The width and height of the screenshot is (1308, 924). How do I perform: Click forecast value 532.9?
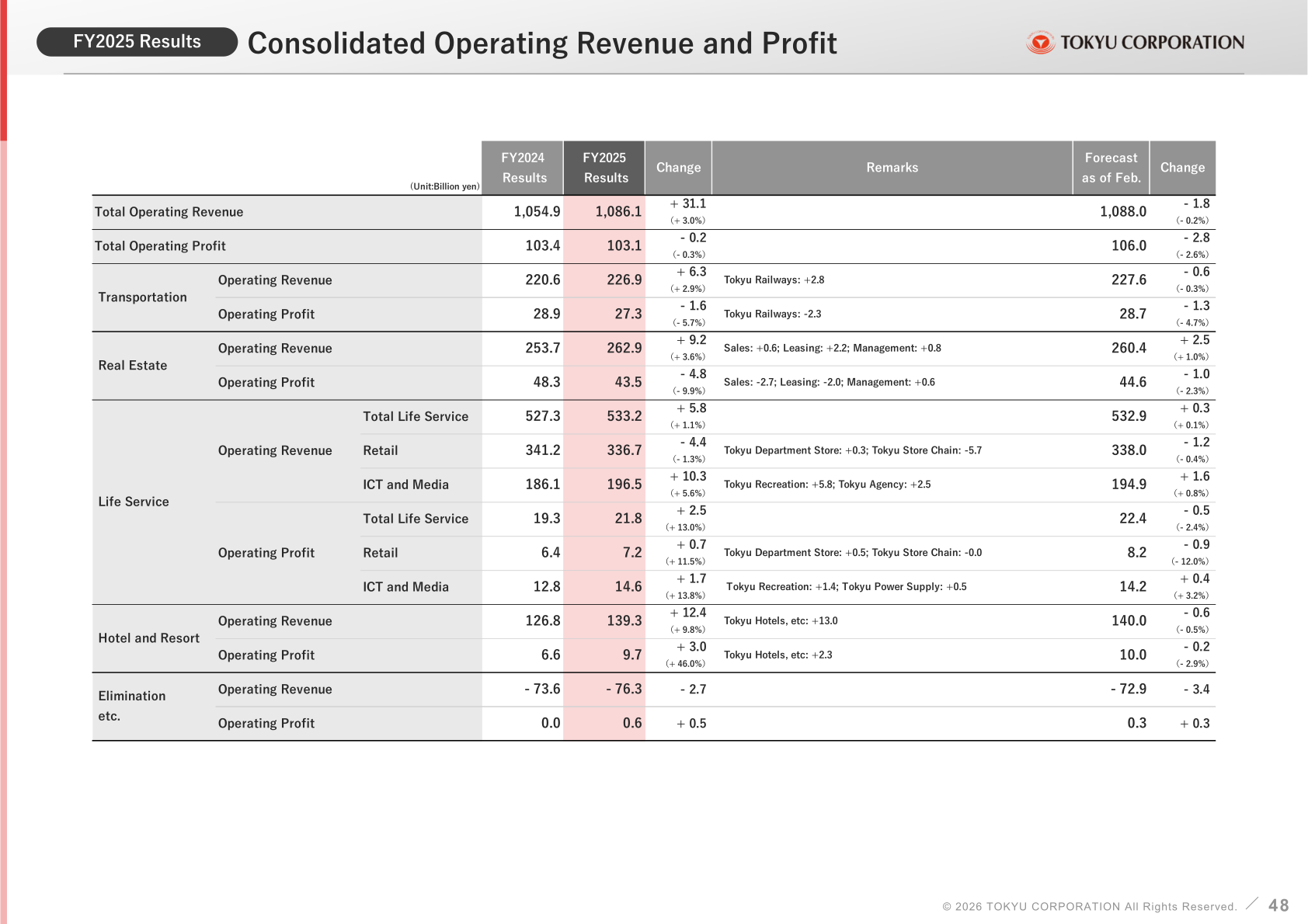[1129, 417]
